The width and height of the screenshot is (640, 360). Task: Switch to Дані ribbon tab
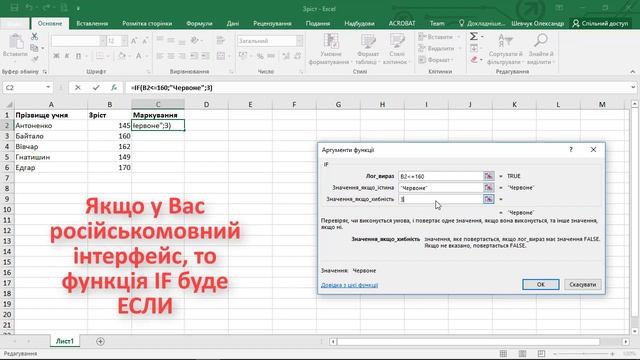[233, 23]
